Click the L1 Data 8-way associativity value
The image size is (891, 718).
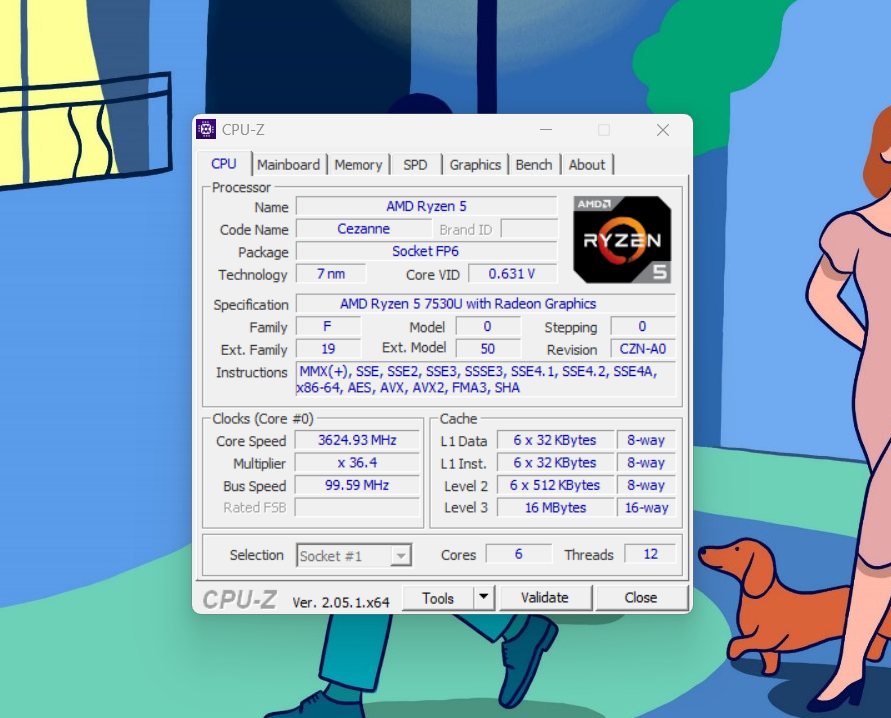[646, 440]
